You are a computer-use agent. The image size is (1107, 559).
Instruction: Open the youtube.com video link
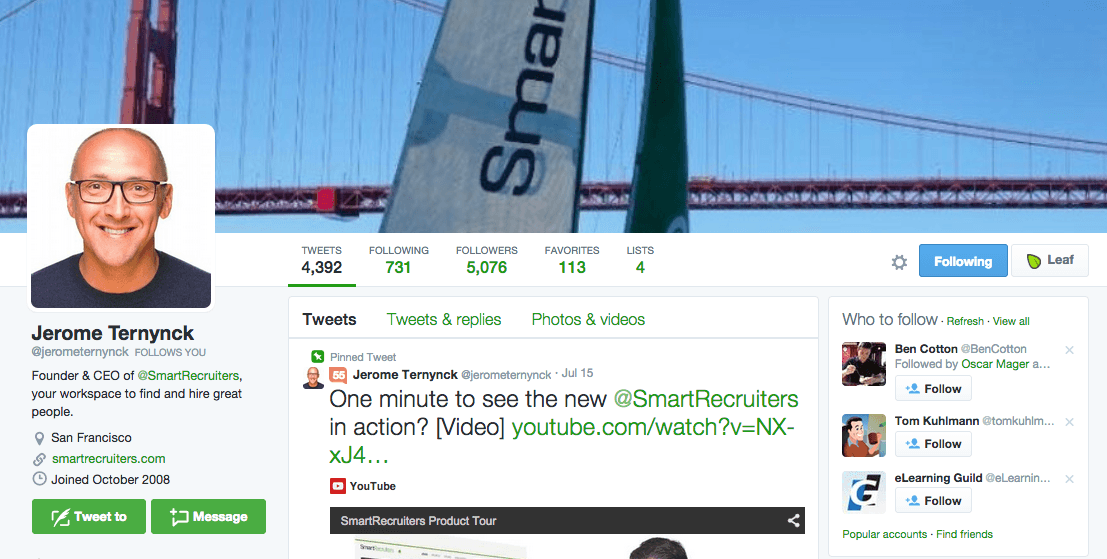coord(652,428)
